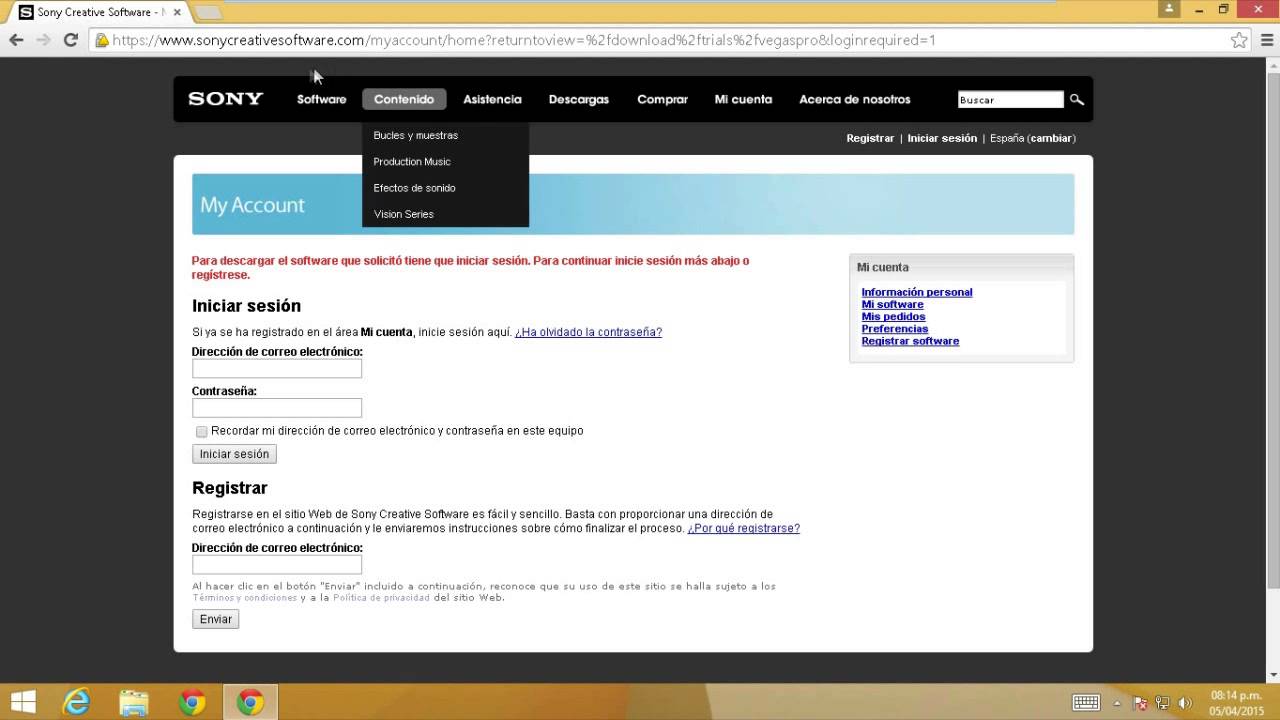Show hidden tray icons arrow
This screenshot has width=1280, height=720.
[1117, 703]
